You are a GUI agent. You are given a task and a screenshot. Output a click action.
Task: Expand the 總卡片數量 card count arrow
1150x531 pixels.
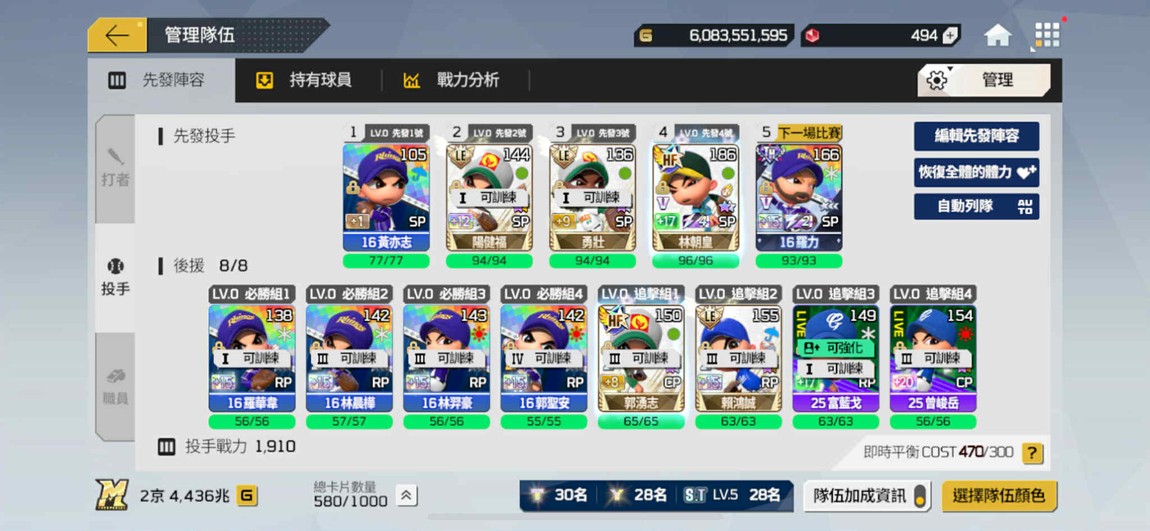407,496
